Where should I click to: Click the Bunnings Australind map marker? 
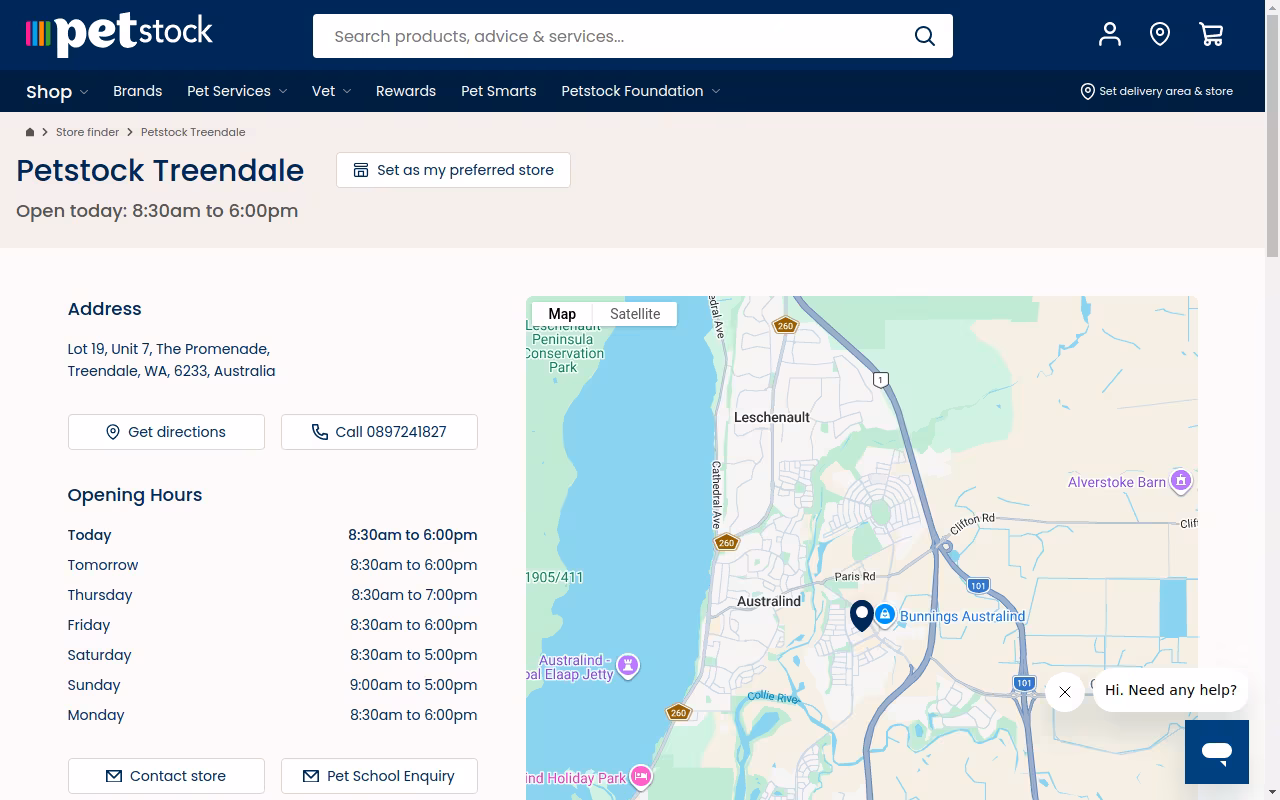click(884, 616)
